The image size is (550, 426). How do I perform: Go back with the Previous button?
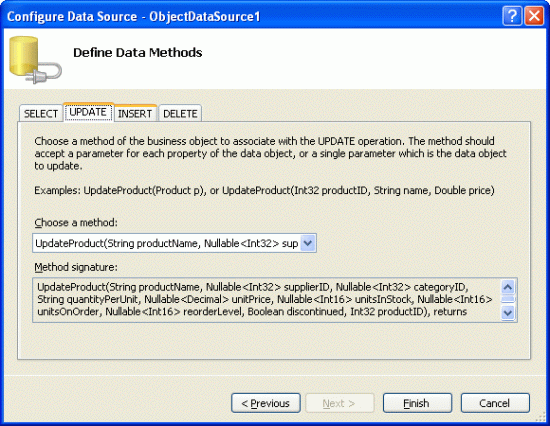[x=266, y=403]
